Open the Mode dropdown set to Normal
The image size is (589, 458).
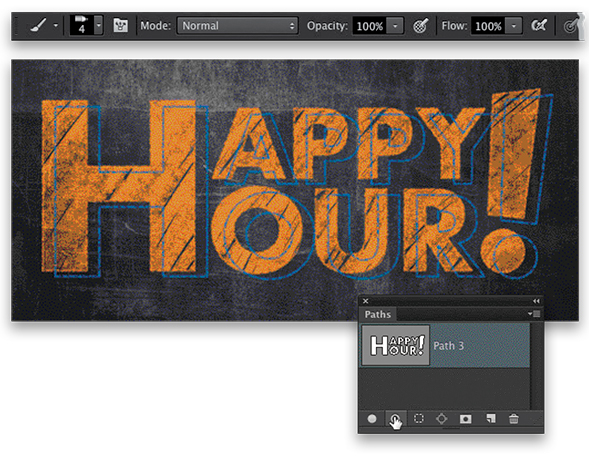click(x=237, y=26)
